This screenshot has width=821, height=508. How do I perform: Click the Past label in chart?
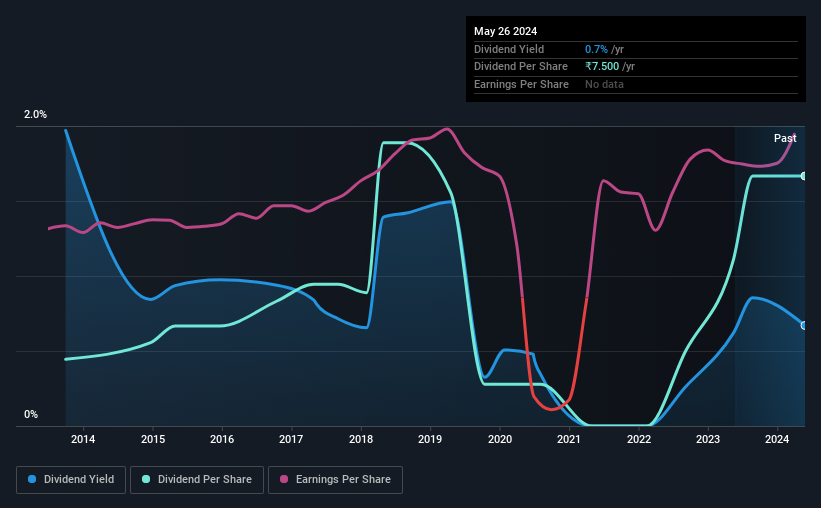[x=785, y=138]
